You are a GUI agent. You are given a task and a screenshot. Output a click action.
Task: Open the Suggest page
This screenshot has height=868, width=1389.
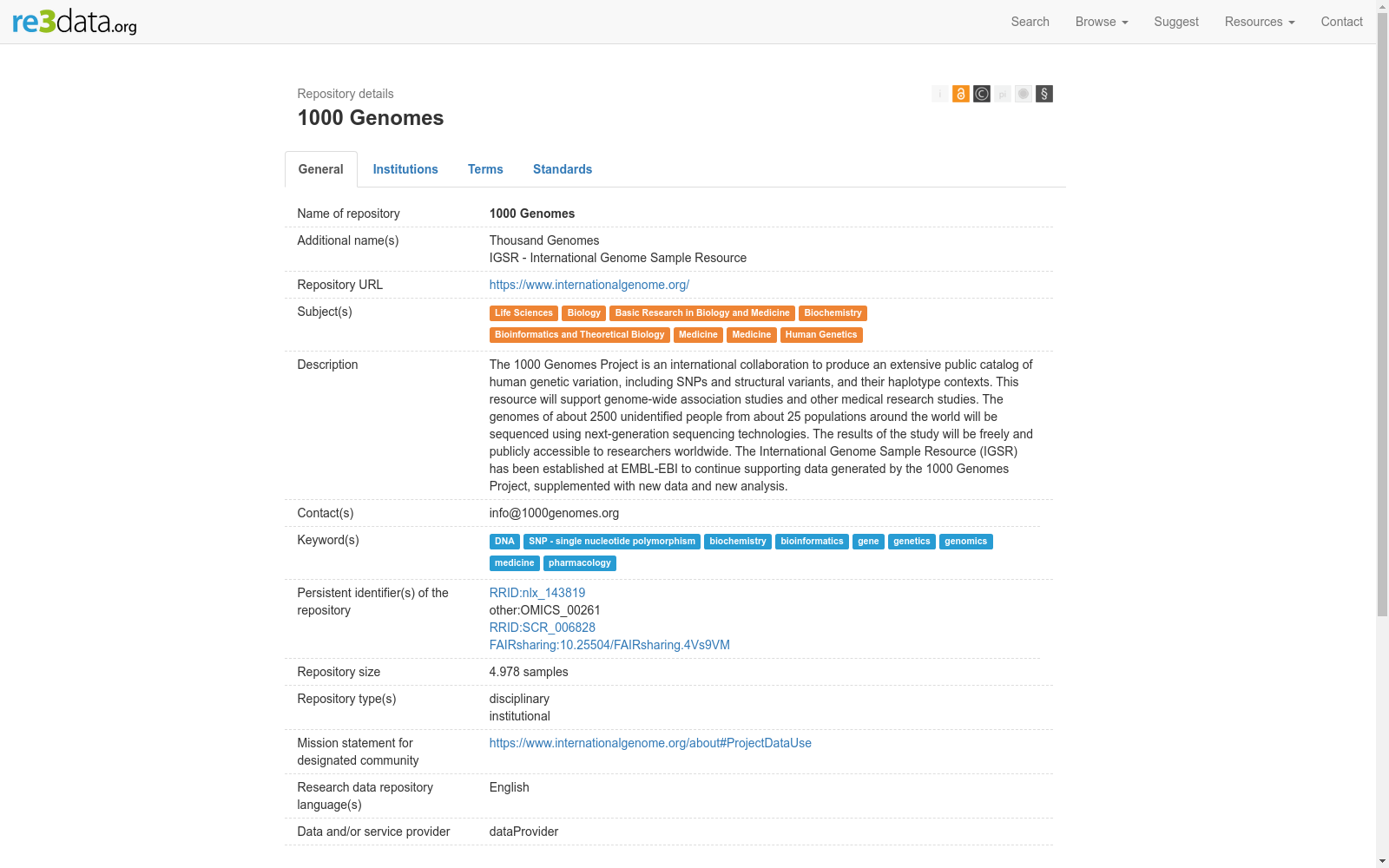pyautogui.click(x=1176, y=22)
